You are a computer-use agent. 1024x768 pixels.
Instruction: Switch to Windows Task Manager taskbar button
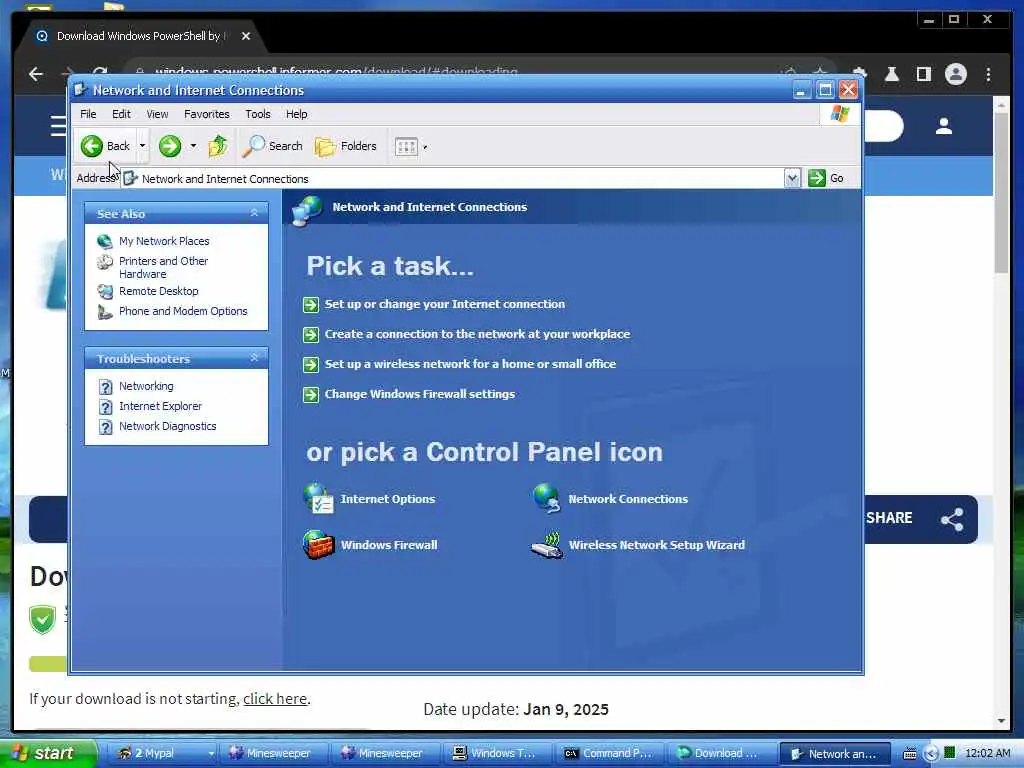coord(496,753)
